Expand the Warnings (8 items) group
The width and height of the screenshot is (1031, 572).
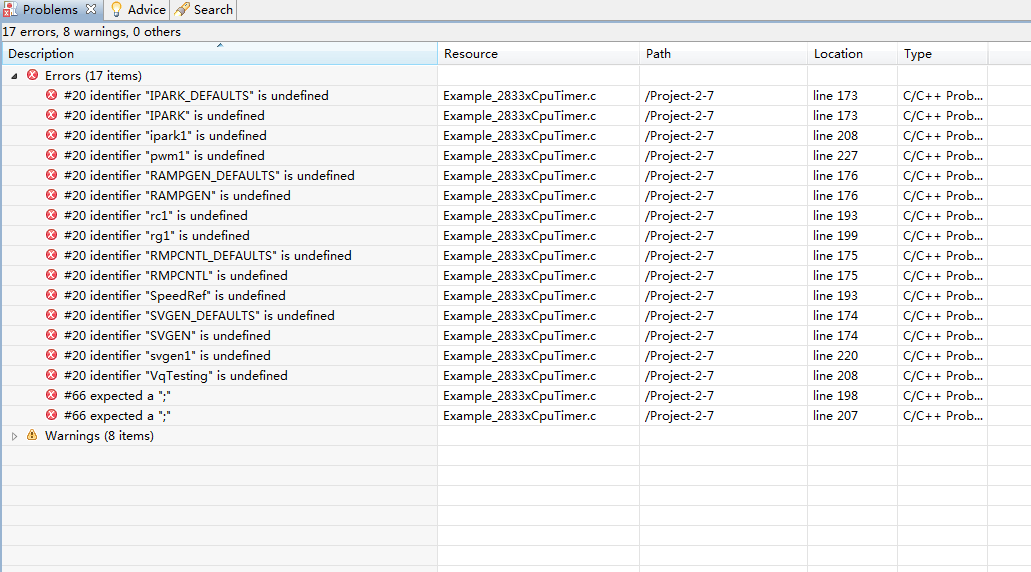[x=14, y=437]
